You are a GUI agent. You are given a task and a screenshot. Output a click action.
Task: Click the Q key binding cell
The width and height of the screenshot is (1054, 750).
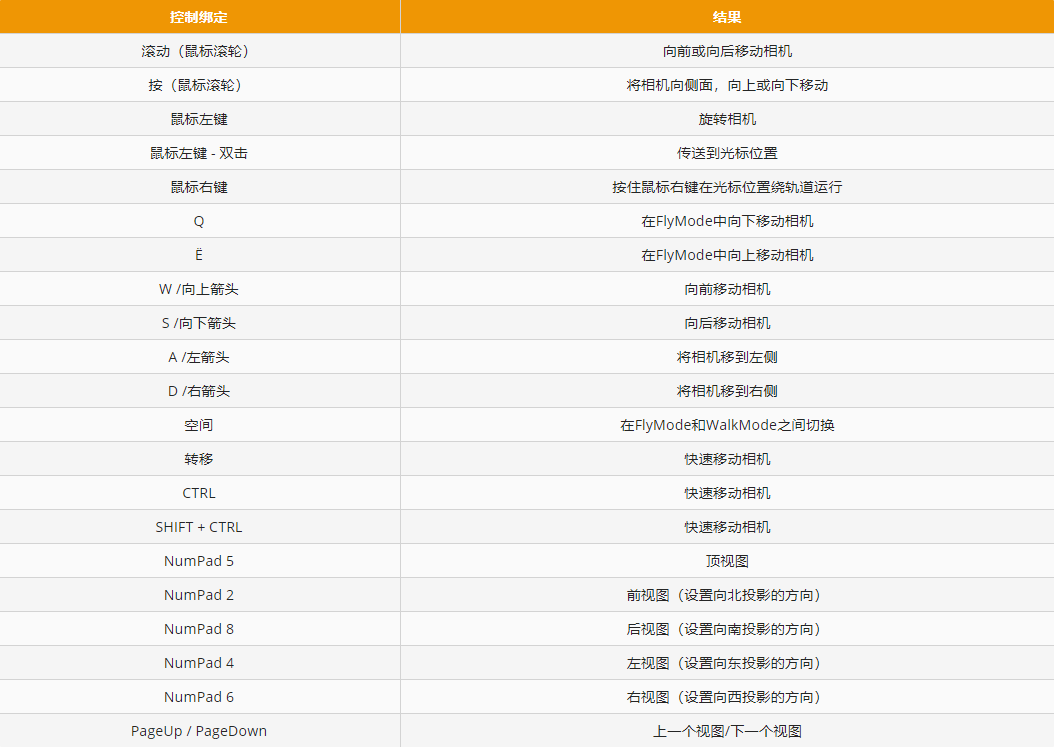[199, 221]
